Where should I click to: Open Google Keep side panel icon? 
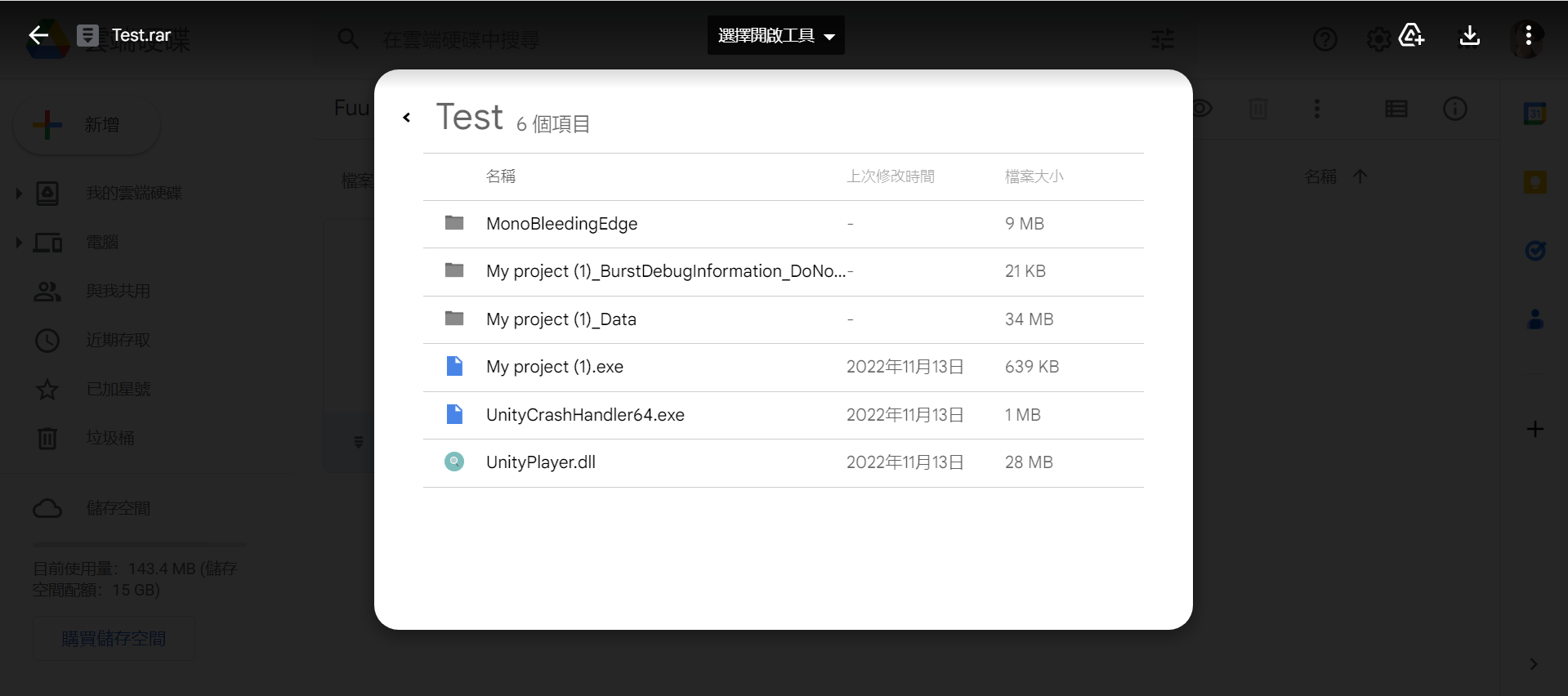point(1535,182)
